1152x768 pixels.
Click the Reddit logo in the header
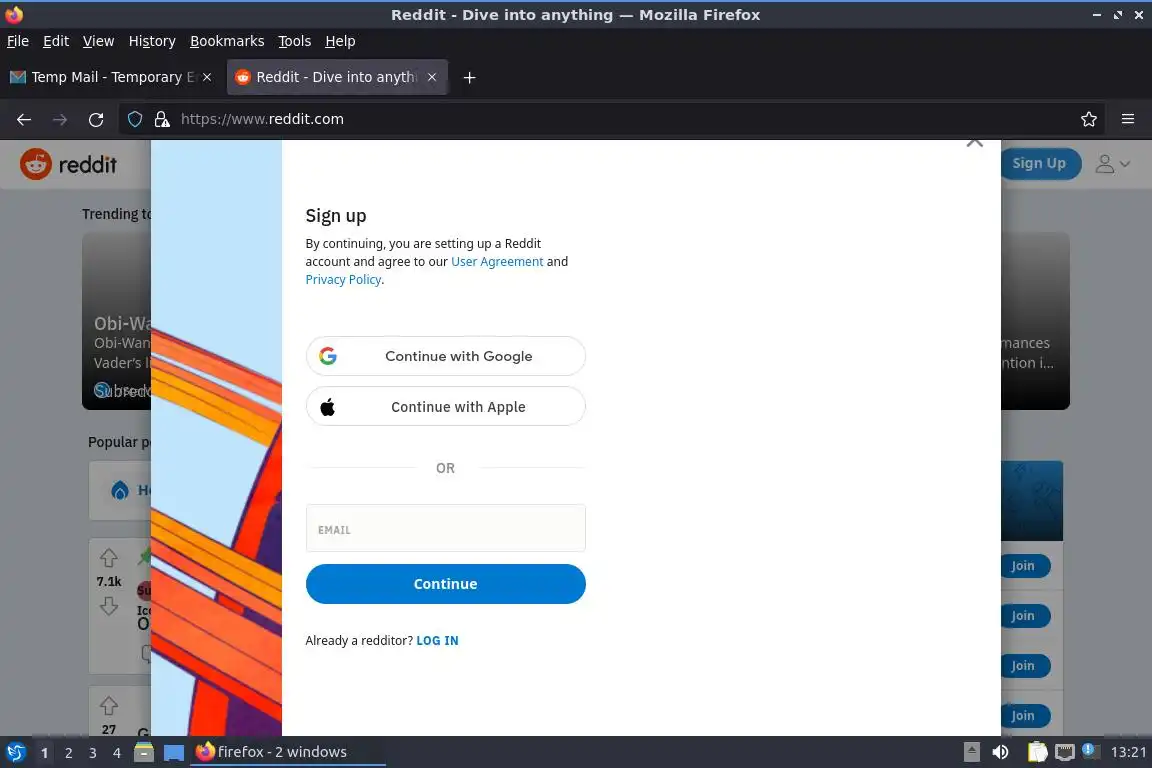click(68, 164)
